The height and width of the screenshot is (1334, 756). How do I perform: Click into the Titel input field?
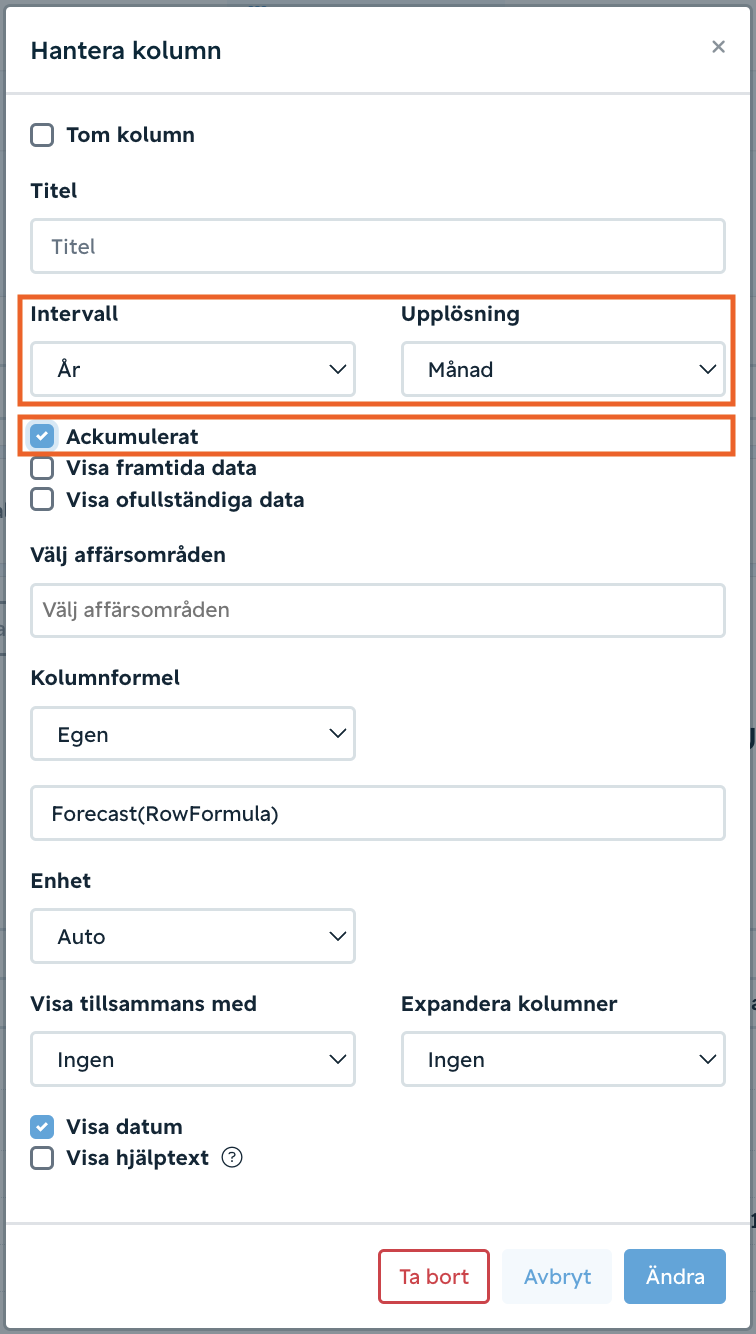click(378, 246)
